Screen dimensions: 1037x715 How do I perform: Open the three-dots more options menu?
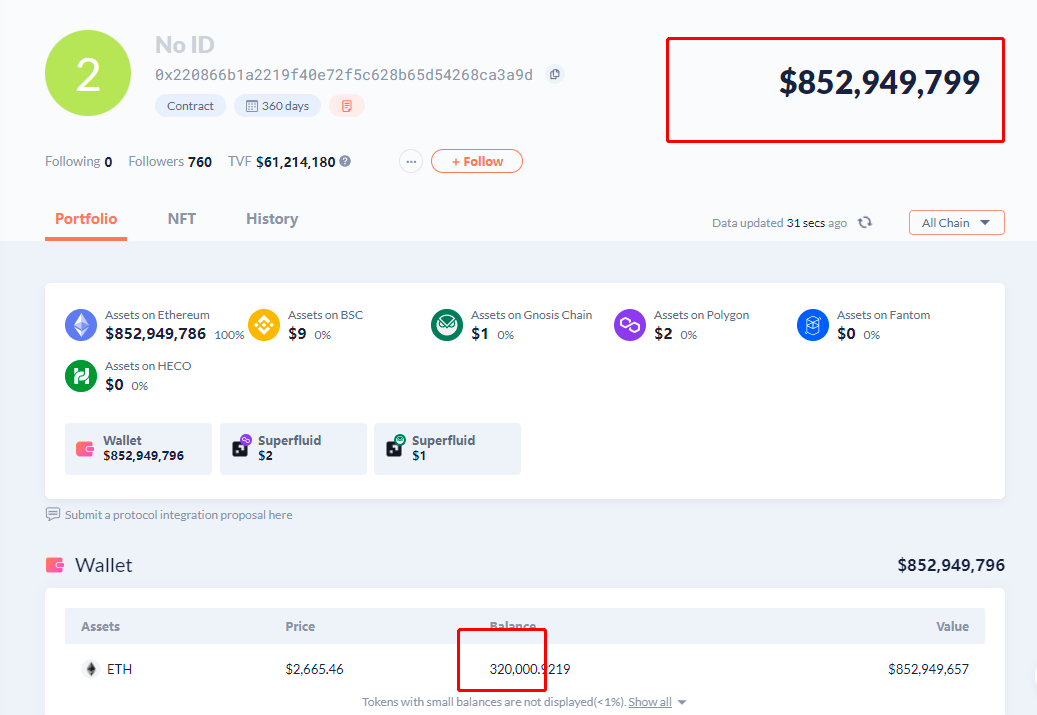(411, 161)
